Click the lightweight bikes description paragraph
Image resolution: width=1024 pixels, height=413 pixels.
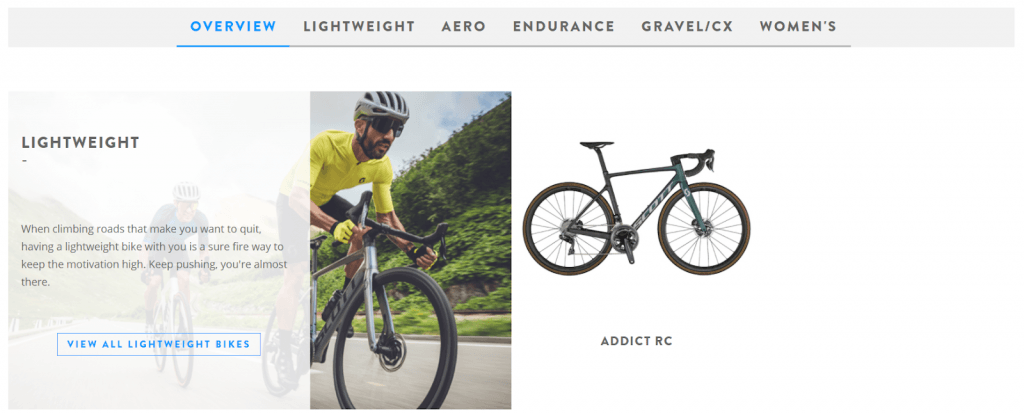(x=154, y=256)
